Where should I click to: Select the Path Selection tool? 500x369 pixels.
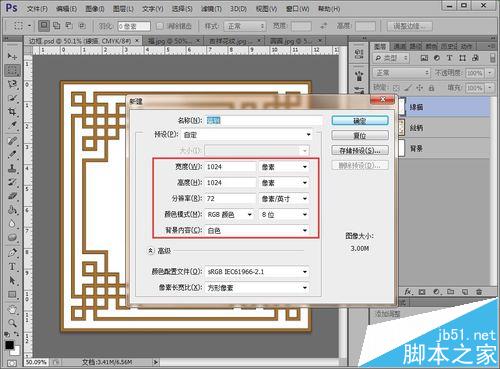[x=12, y=281]
